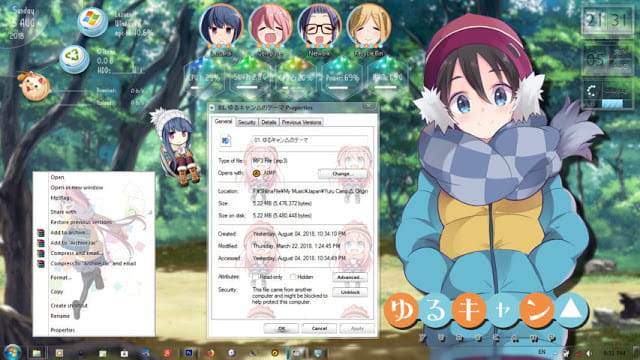The image size is (640, 360).
Task: Click Cancel in the Properties dialog
Action: click(x=319, y=328)
